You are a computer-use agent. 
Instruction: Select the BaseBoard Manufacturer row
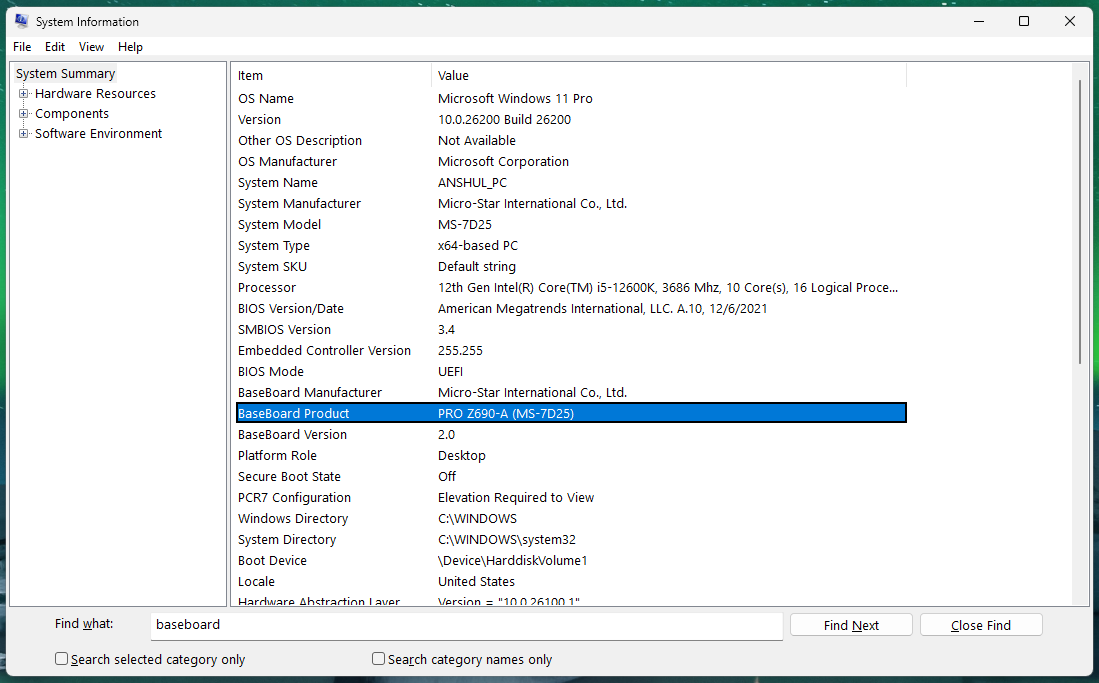571,393
